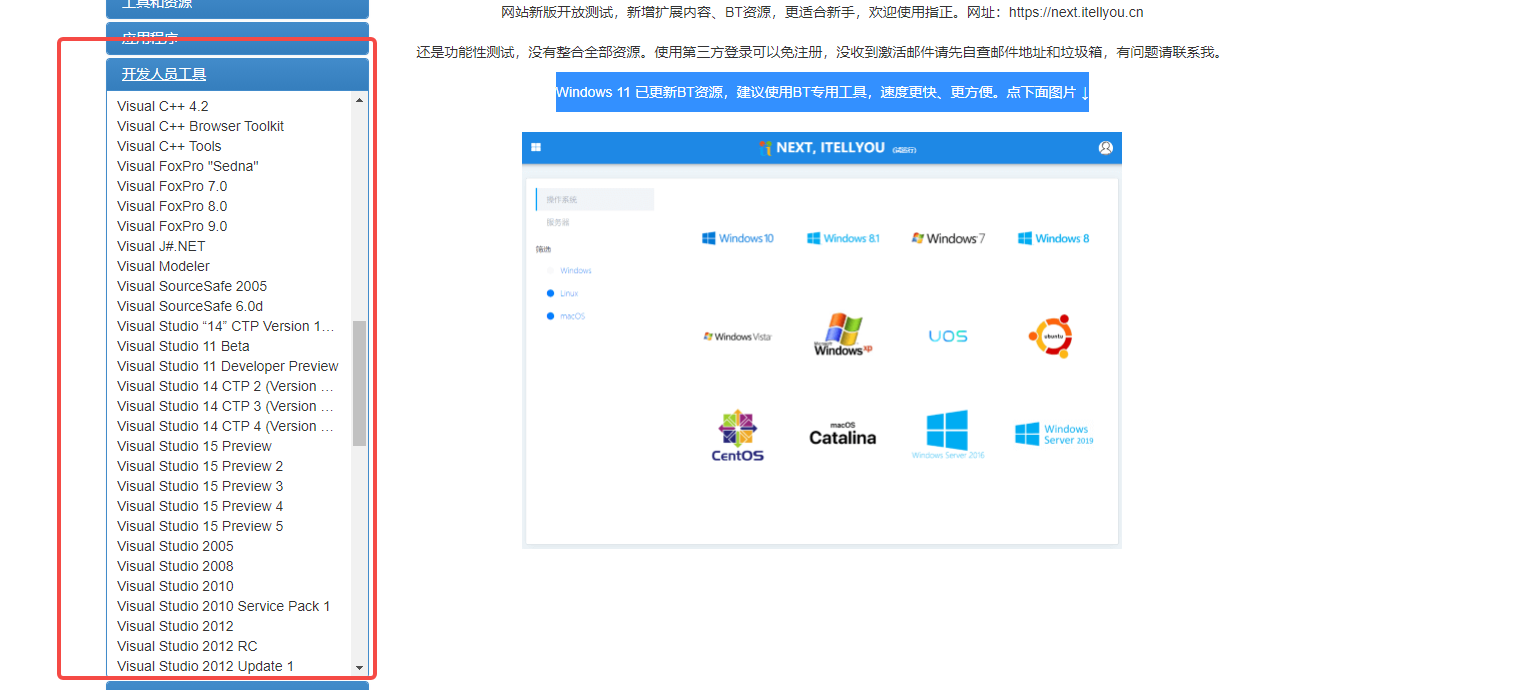Click the UOS logo in preview image

tap(948, 336)
